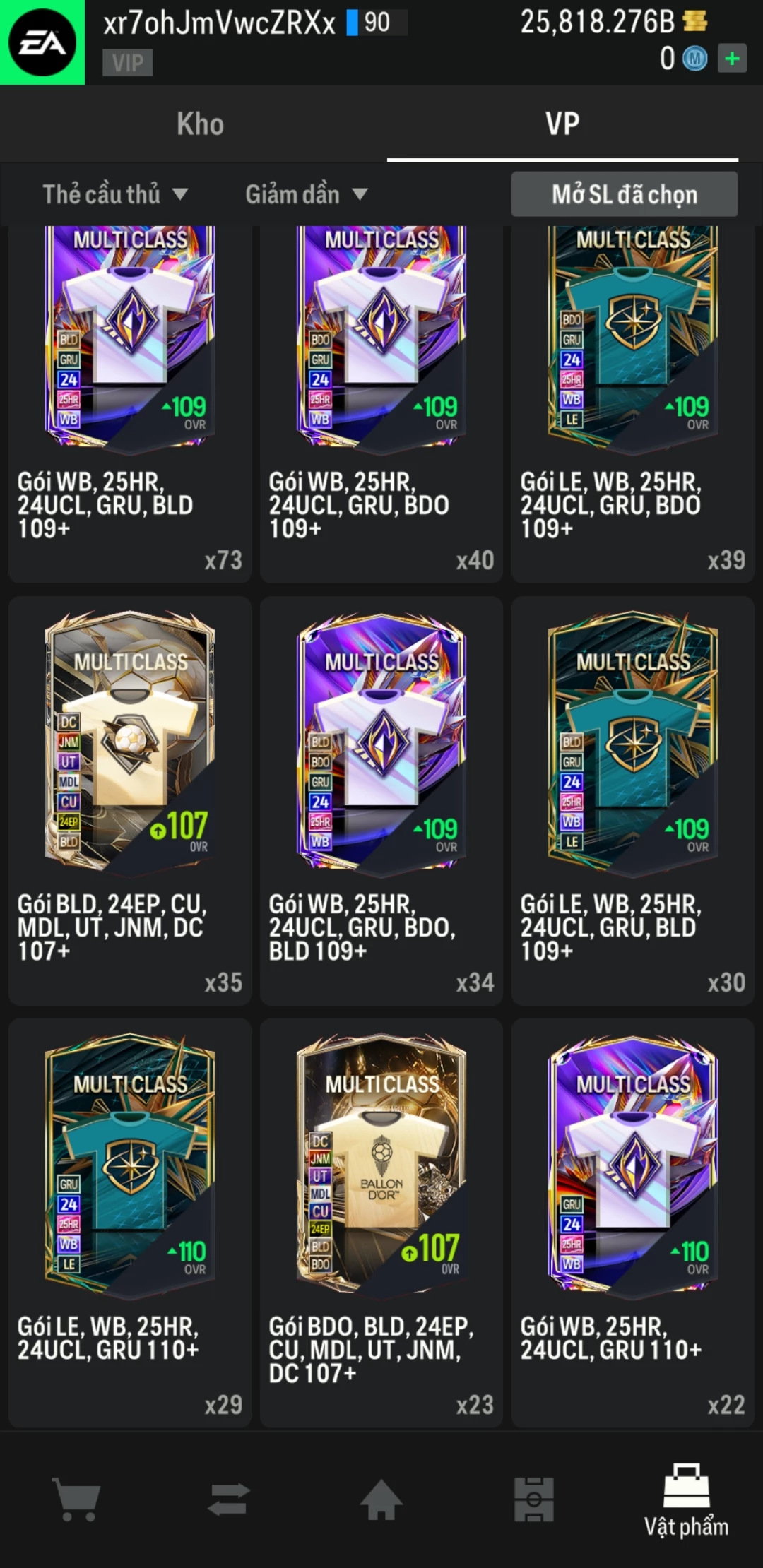The height and width of the screenshot is (1568, 763).
Task: Go to the home icon
Action: coord(381,1499)
